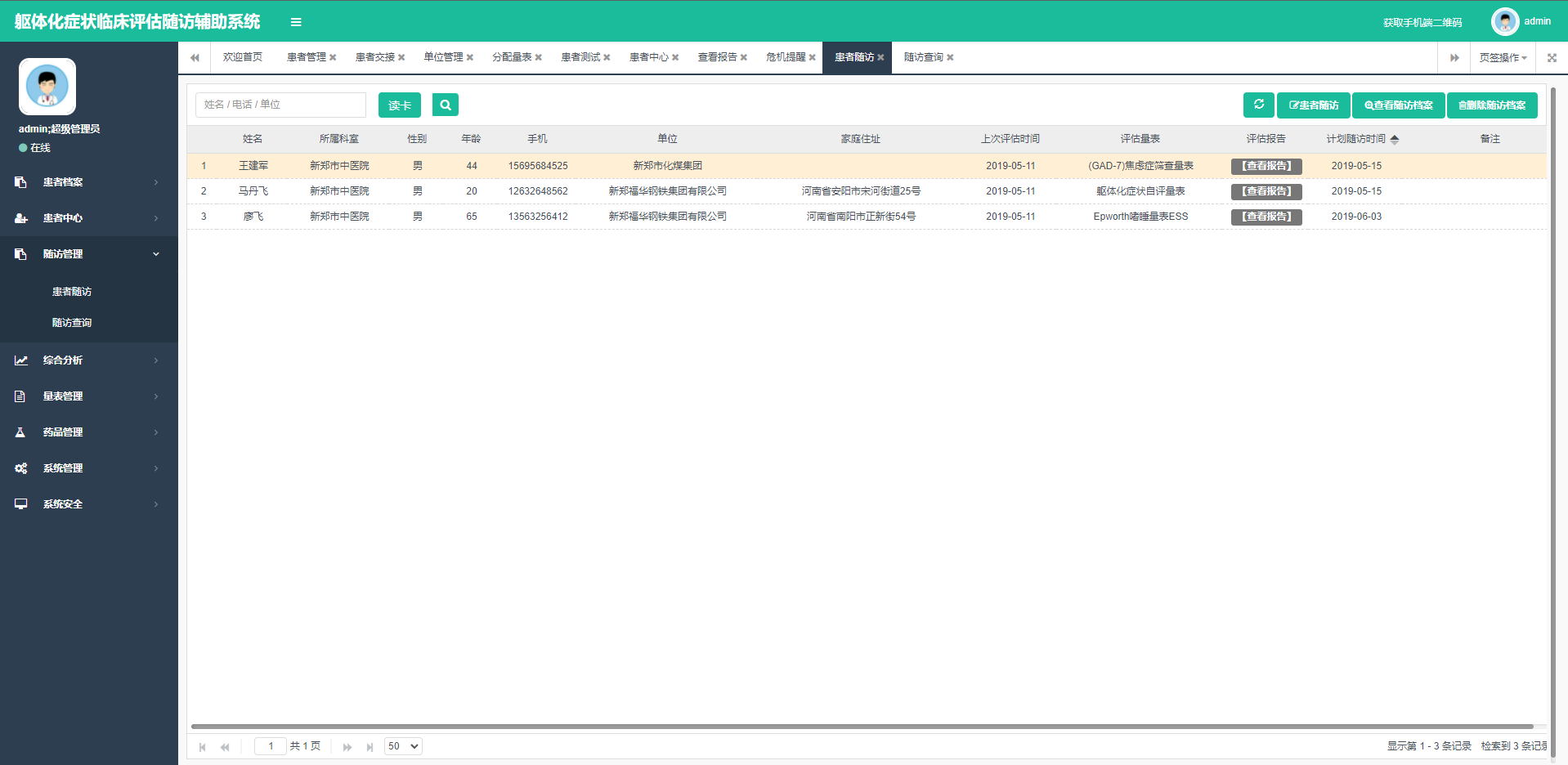Go to the next page arrow

tap(347, 747)
